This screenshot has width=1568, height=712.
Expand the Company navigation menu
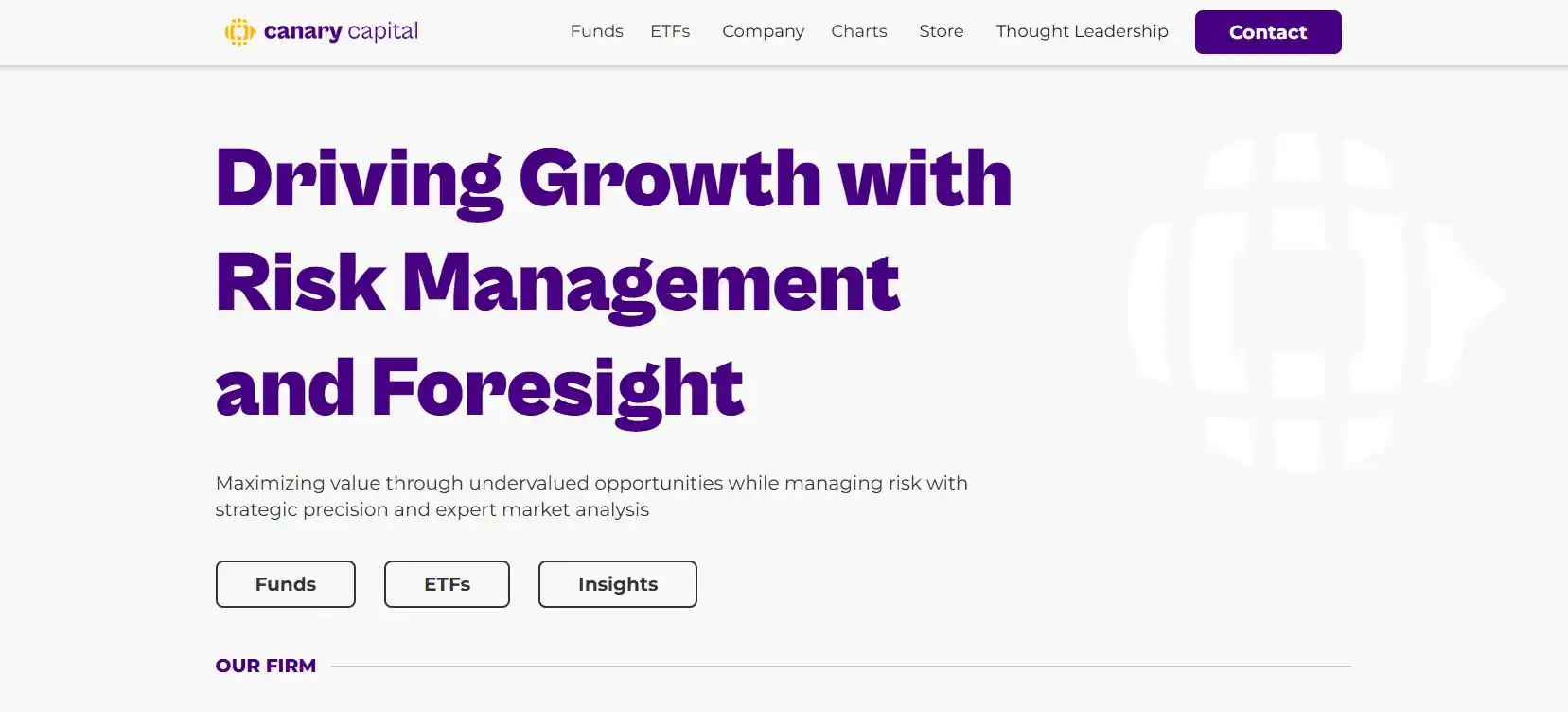[763, 31]
